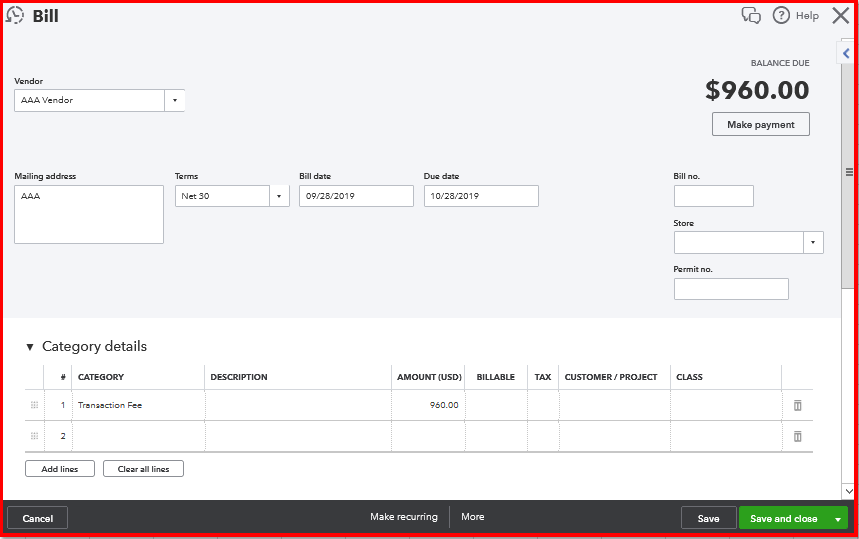Screen dimensions: 859x539
Task: Grab the drag handle of row 2
Action: pyautogui.click(x=35, y=436)
